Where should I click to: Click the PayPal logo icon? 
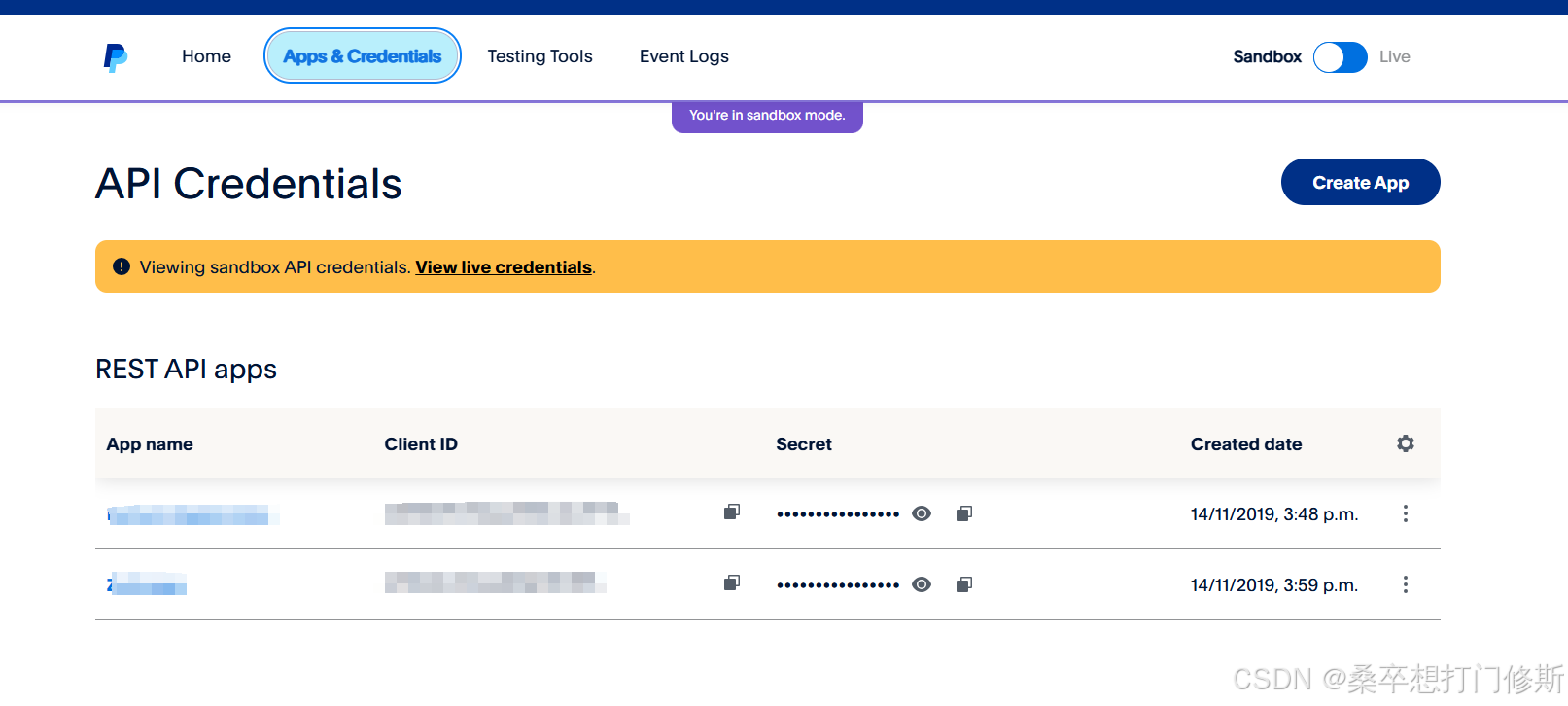click(116, 57)
